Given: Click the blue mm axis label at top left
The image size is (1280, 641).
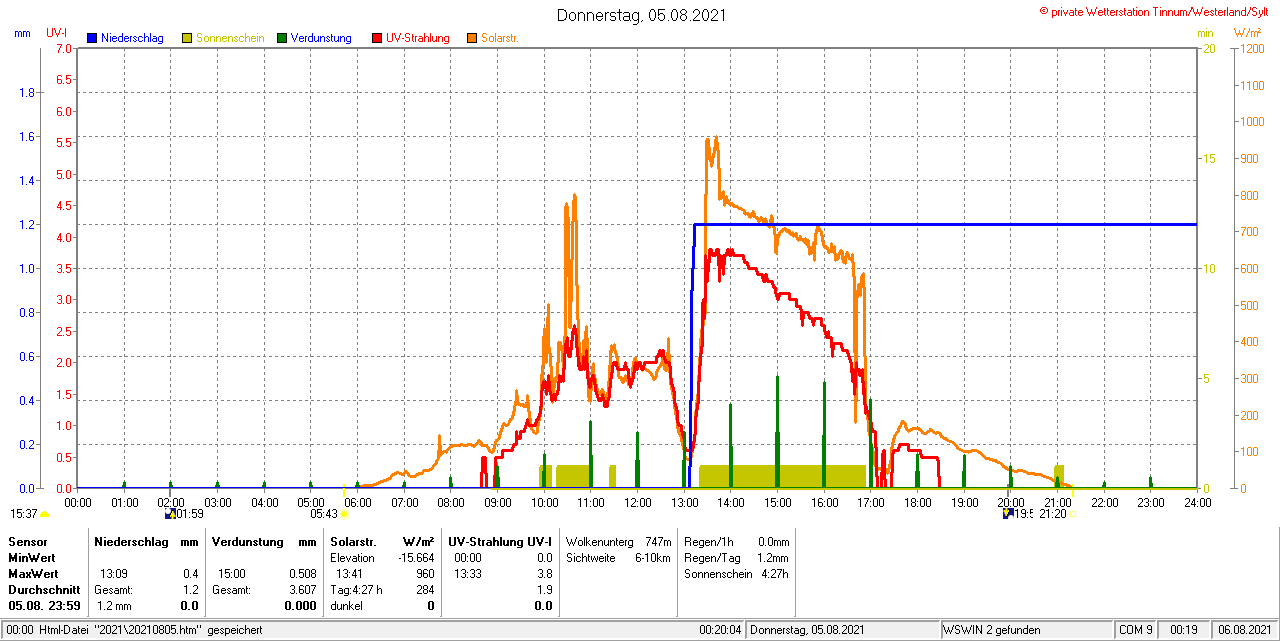Looking at the screenshot, I should [x=22, y=33].
